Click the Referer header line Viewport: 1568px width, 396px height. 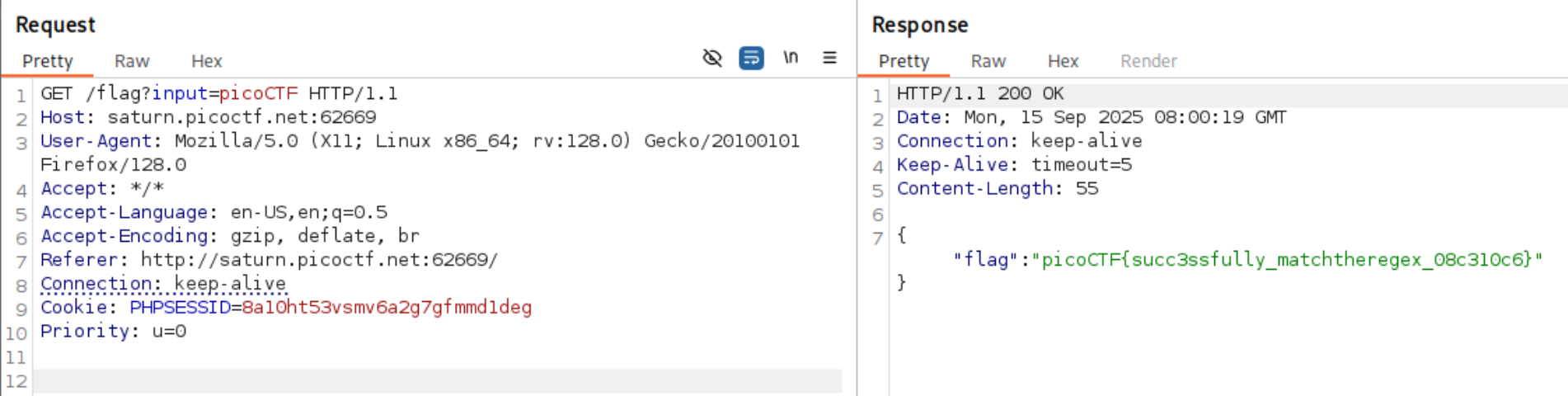point(270,260)
